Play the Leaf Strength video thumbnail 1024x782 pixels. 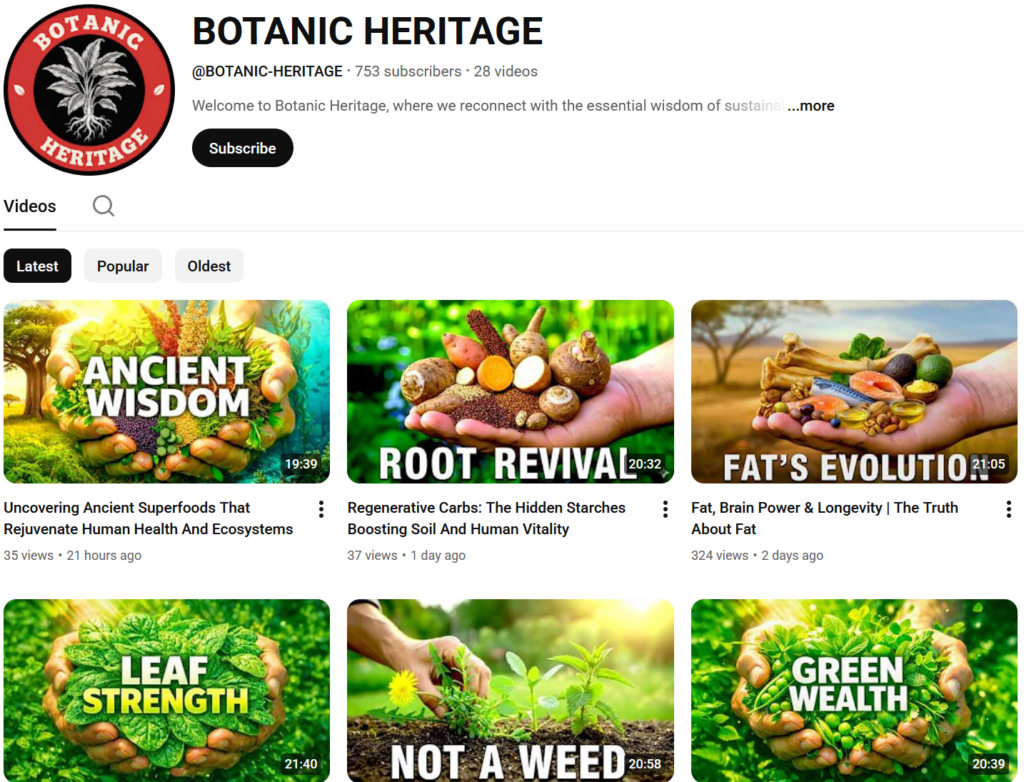click(x=167, y=691)
